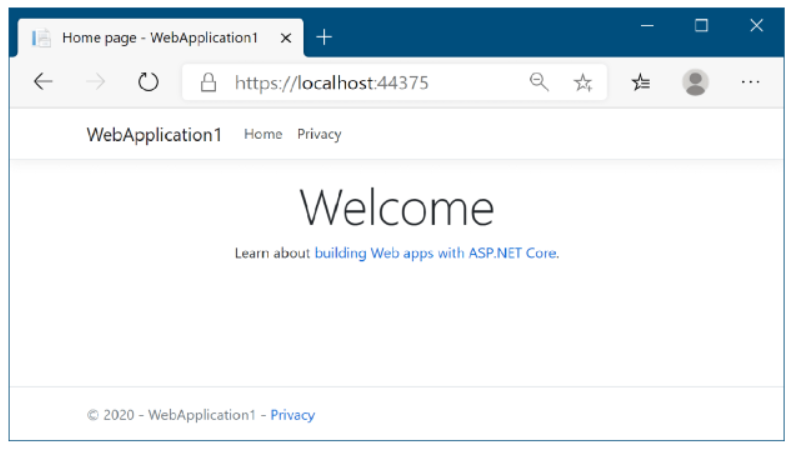This screenshot has width=794, height=449.
Task: Open the zoom magnifier in address bar
Action: 539,83
